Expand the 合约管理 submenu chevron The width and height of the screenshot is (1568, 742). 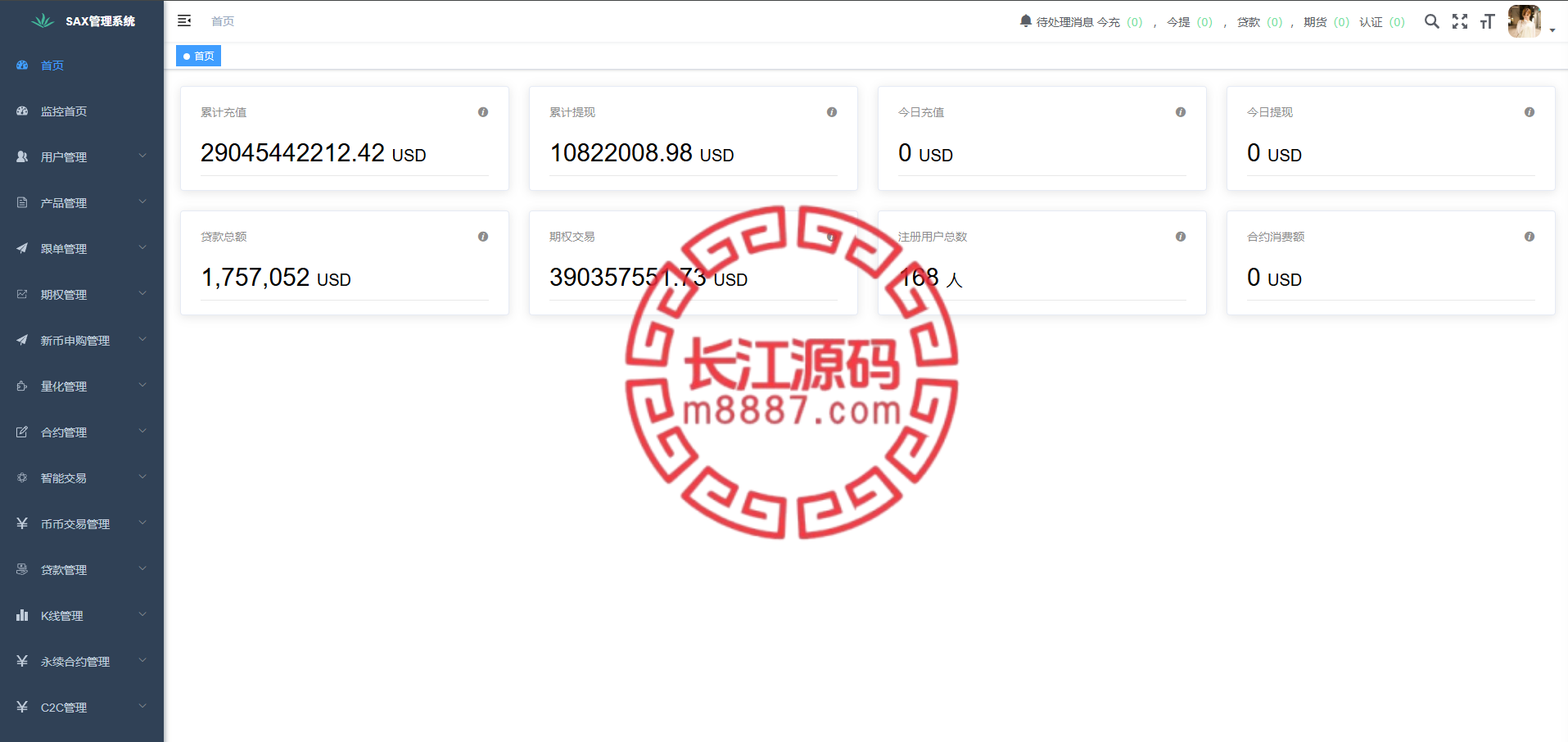point(142,431)
